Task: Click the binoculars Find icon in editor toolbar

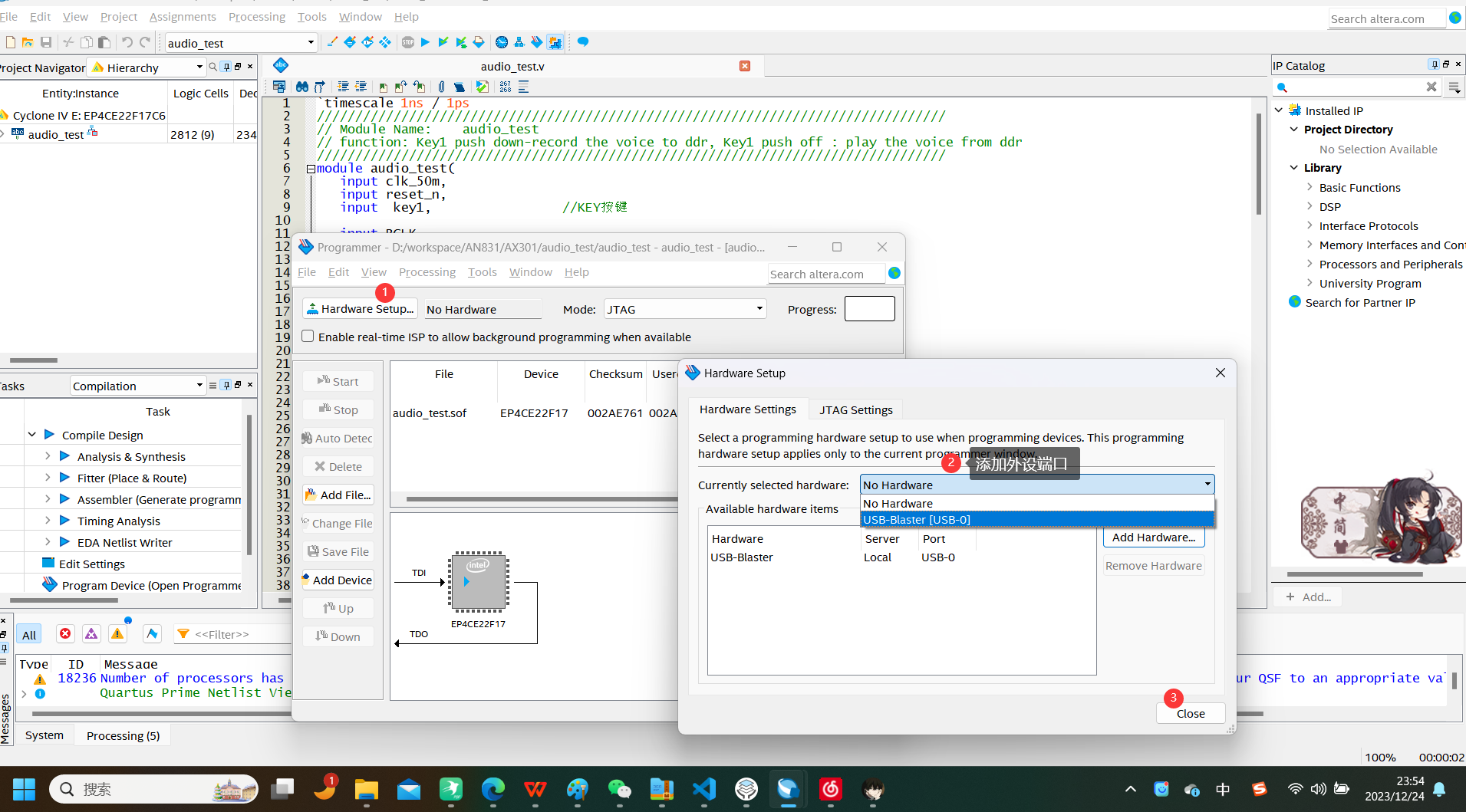Action: coord(302,87)
